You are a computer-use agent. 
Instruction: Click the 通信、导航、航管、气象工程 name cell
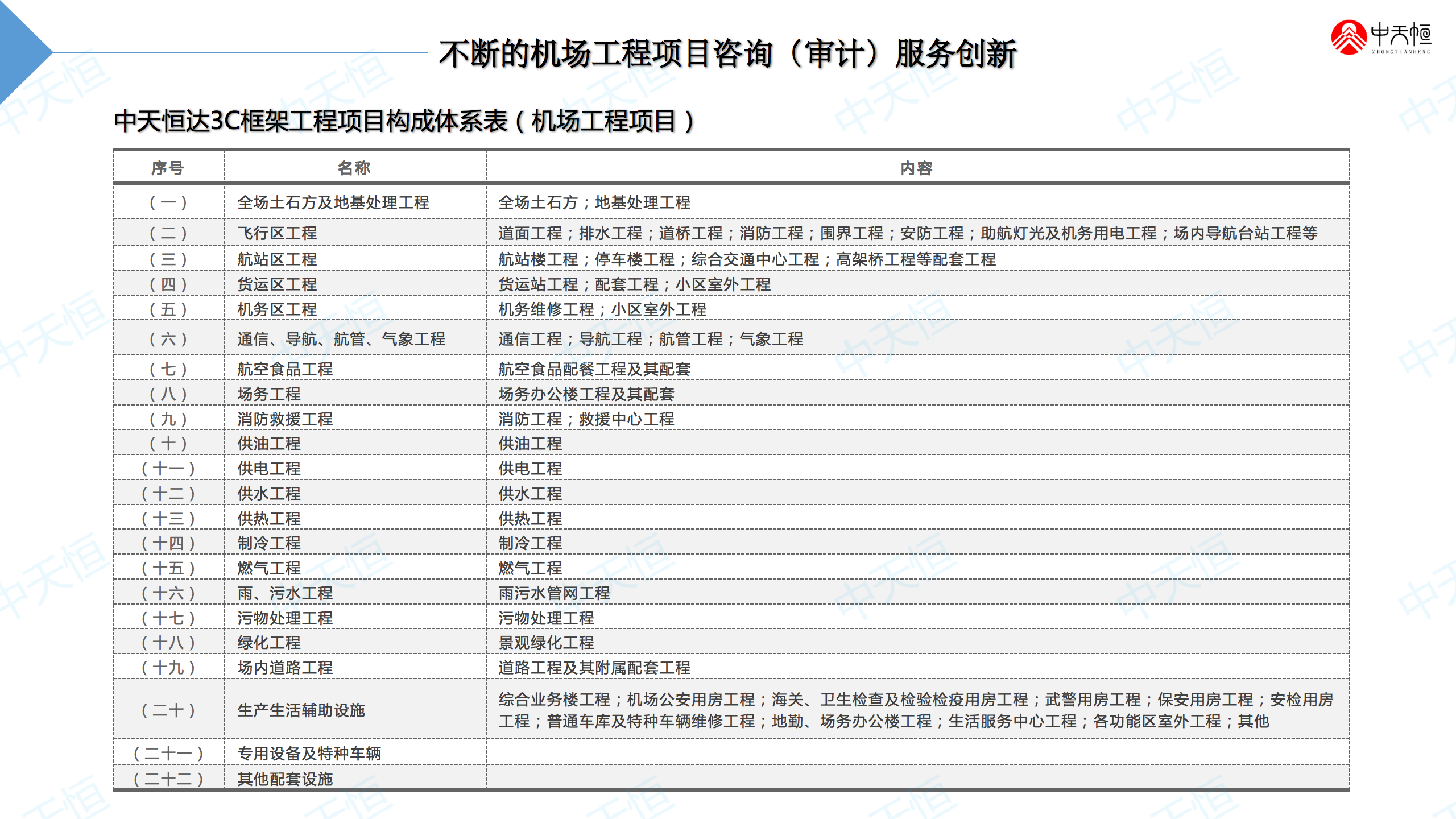pyautogui.click(x=341, y=339)
